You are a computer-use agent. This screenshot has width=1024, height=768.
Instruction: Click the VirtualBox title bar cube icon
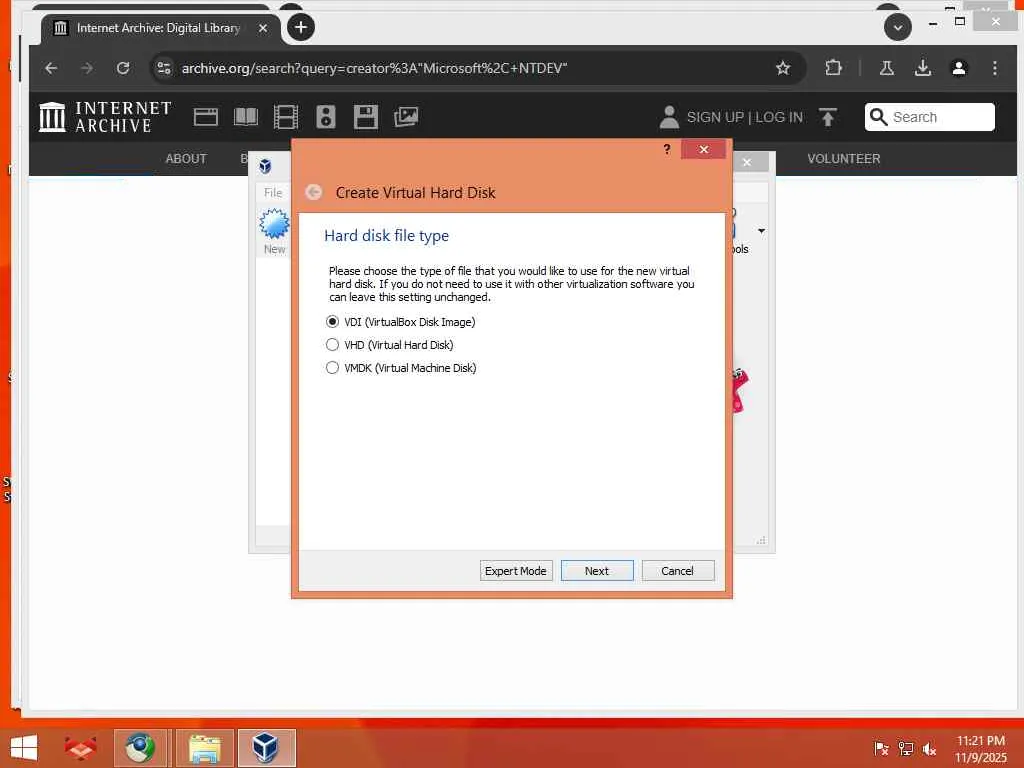pyautogui.click(x=265, y=166)
